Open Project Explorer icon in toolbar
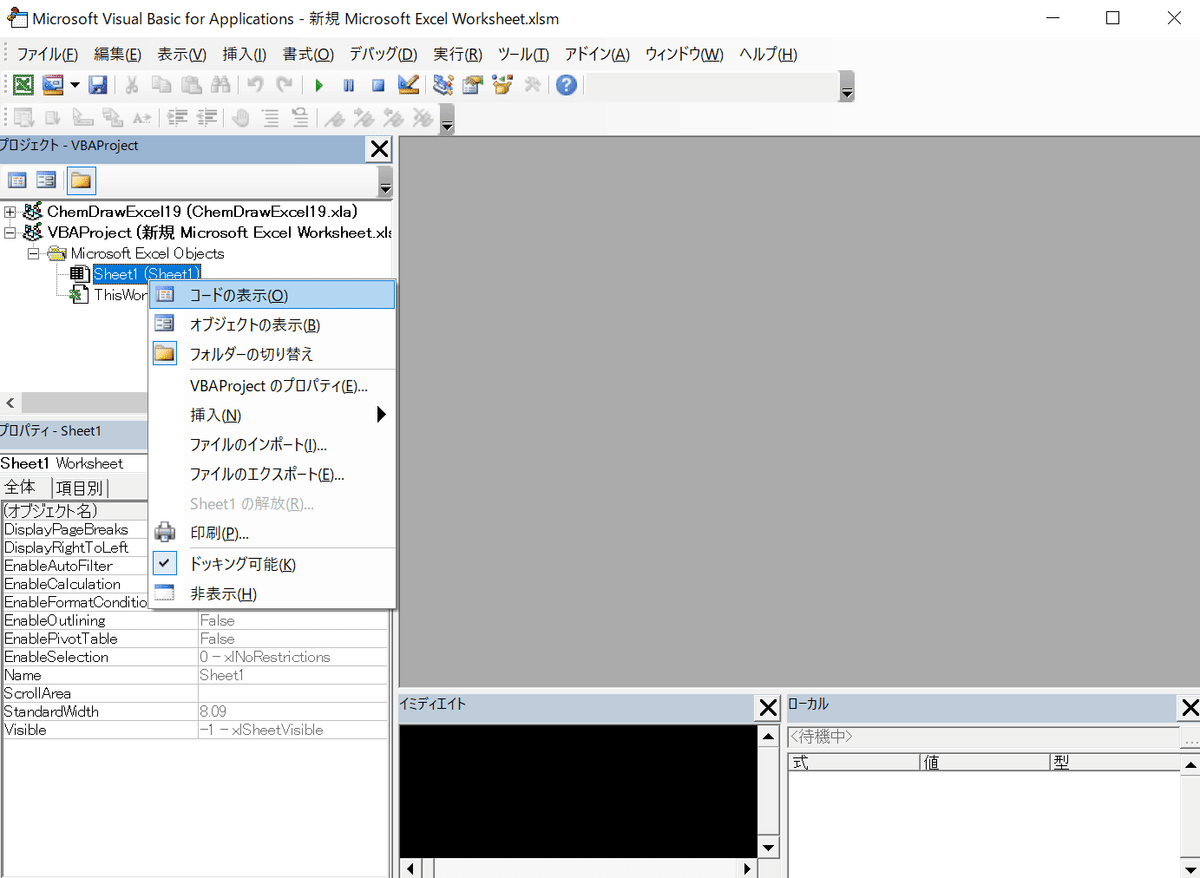 [x=443, y=85]
